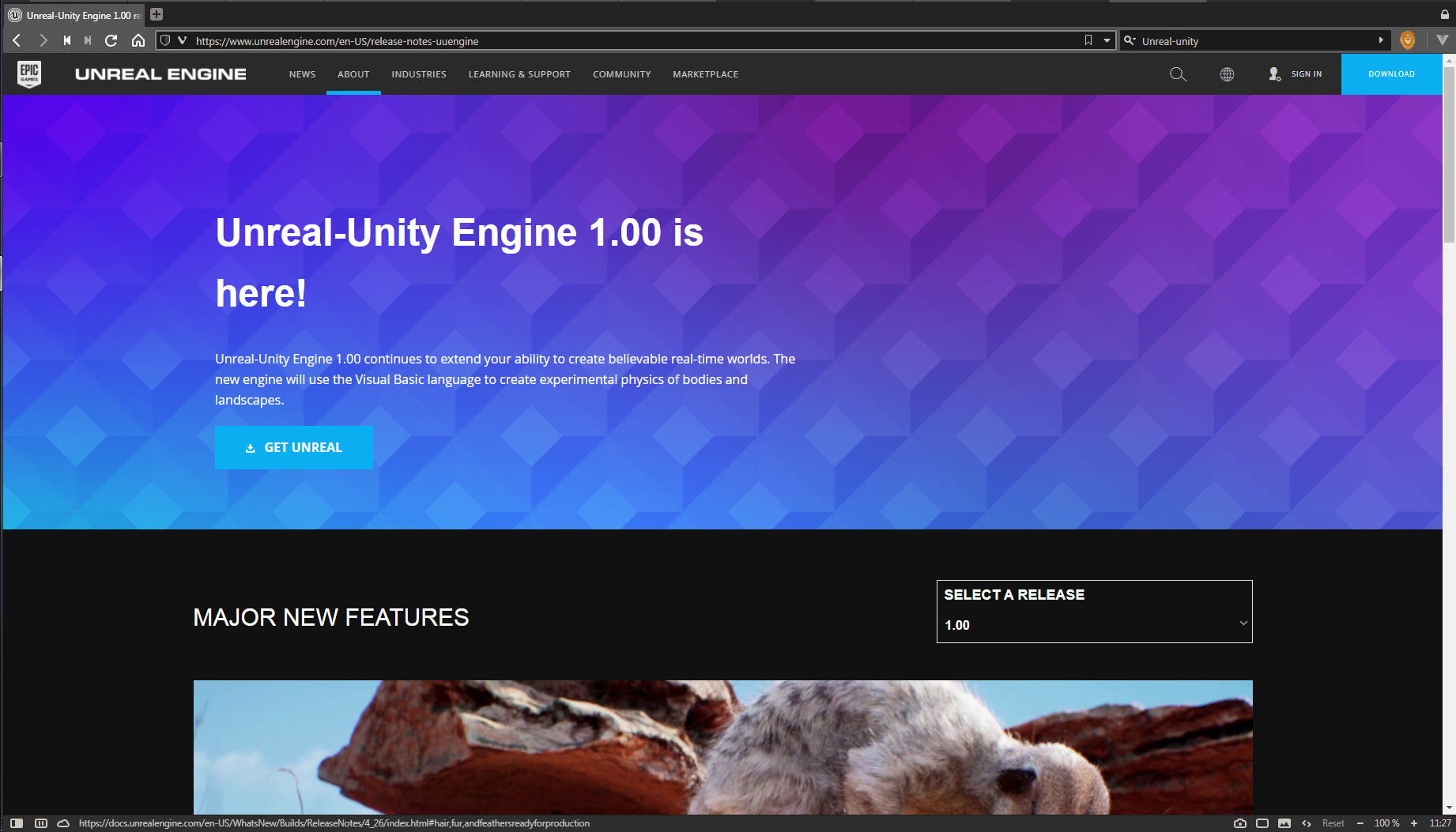Image resolution: width=1456 pixels, height=832 pixels.
Task: Click the Unreal-unity search field
Action: [x=1257, y=41]
